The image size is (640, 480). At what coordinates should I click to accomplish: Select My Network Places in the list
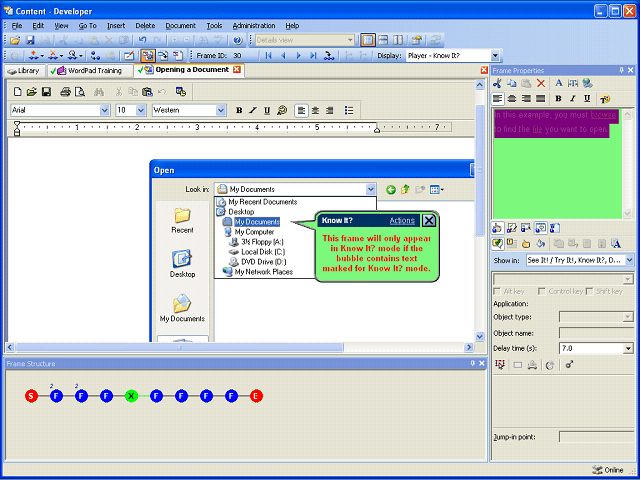pyautogui.click(x=258, y=272)
